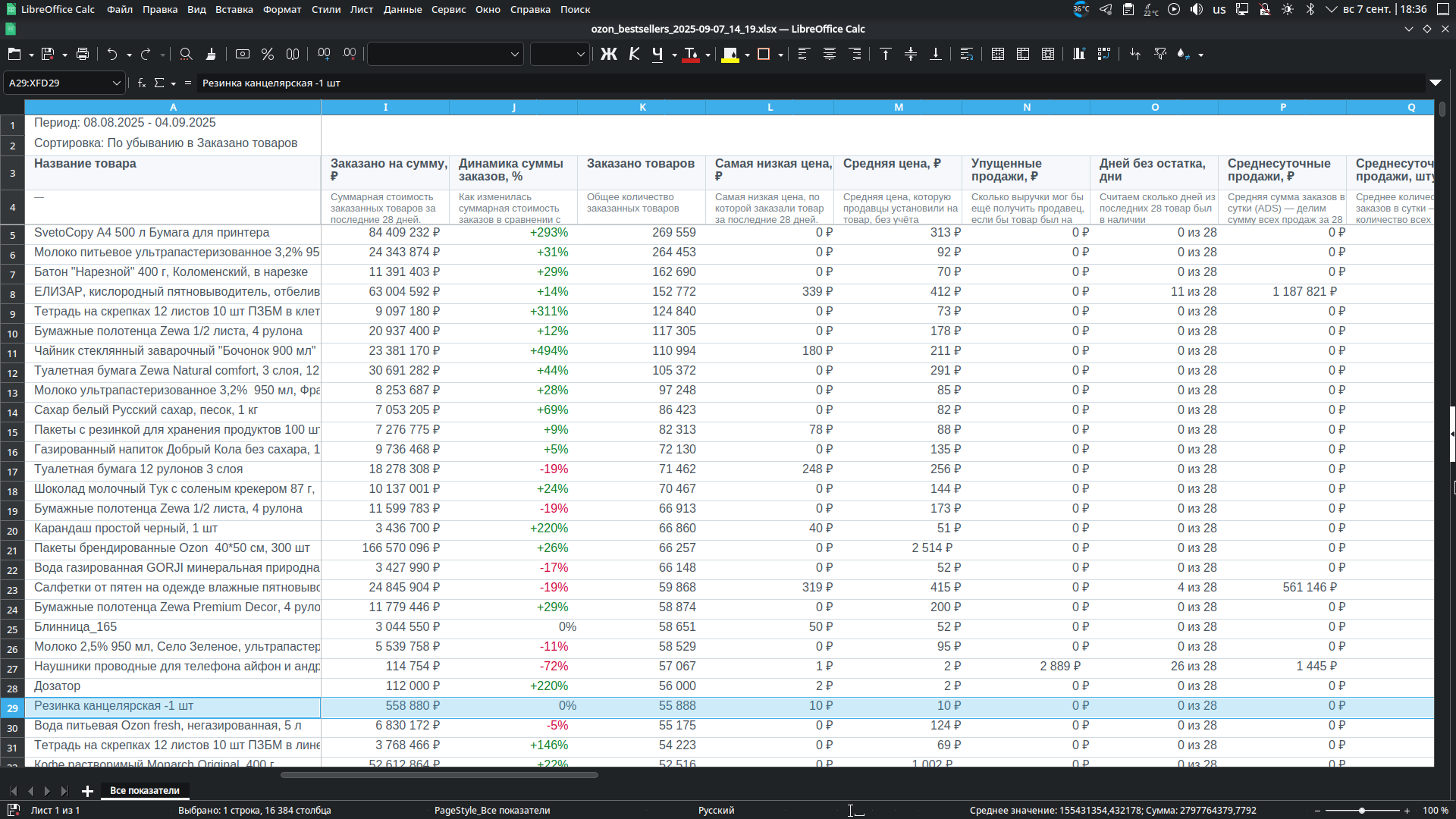The image size is (1456, 819).
Task: Toggle wrap text in cells
Action: point(967,54)
